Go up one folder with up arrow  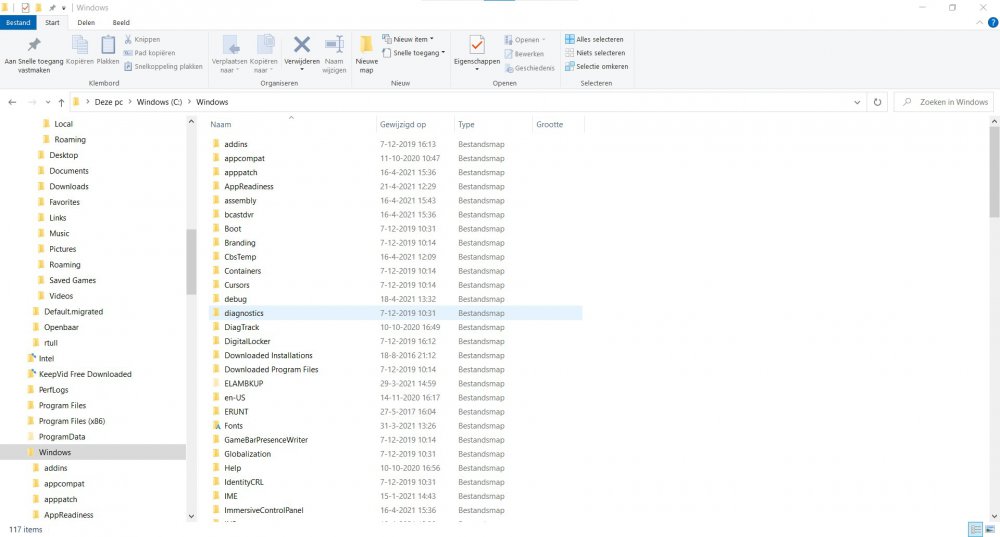[x=61, y=102]
